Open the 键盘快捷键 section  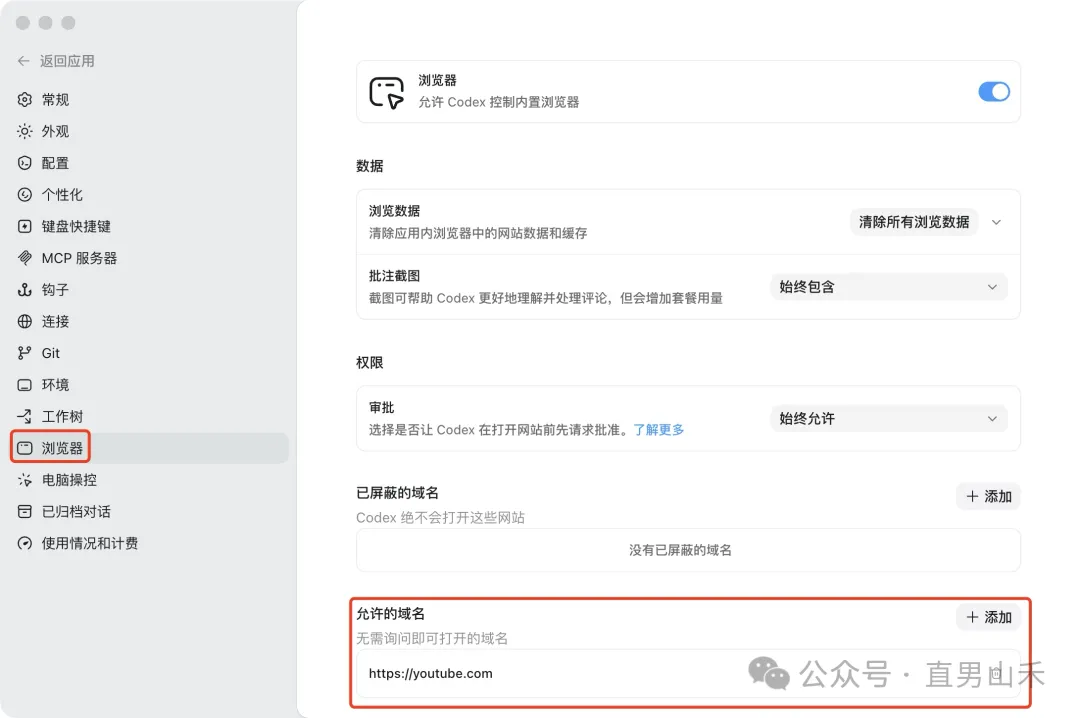coord(150,226)
